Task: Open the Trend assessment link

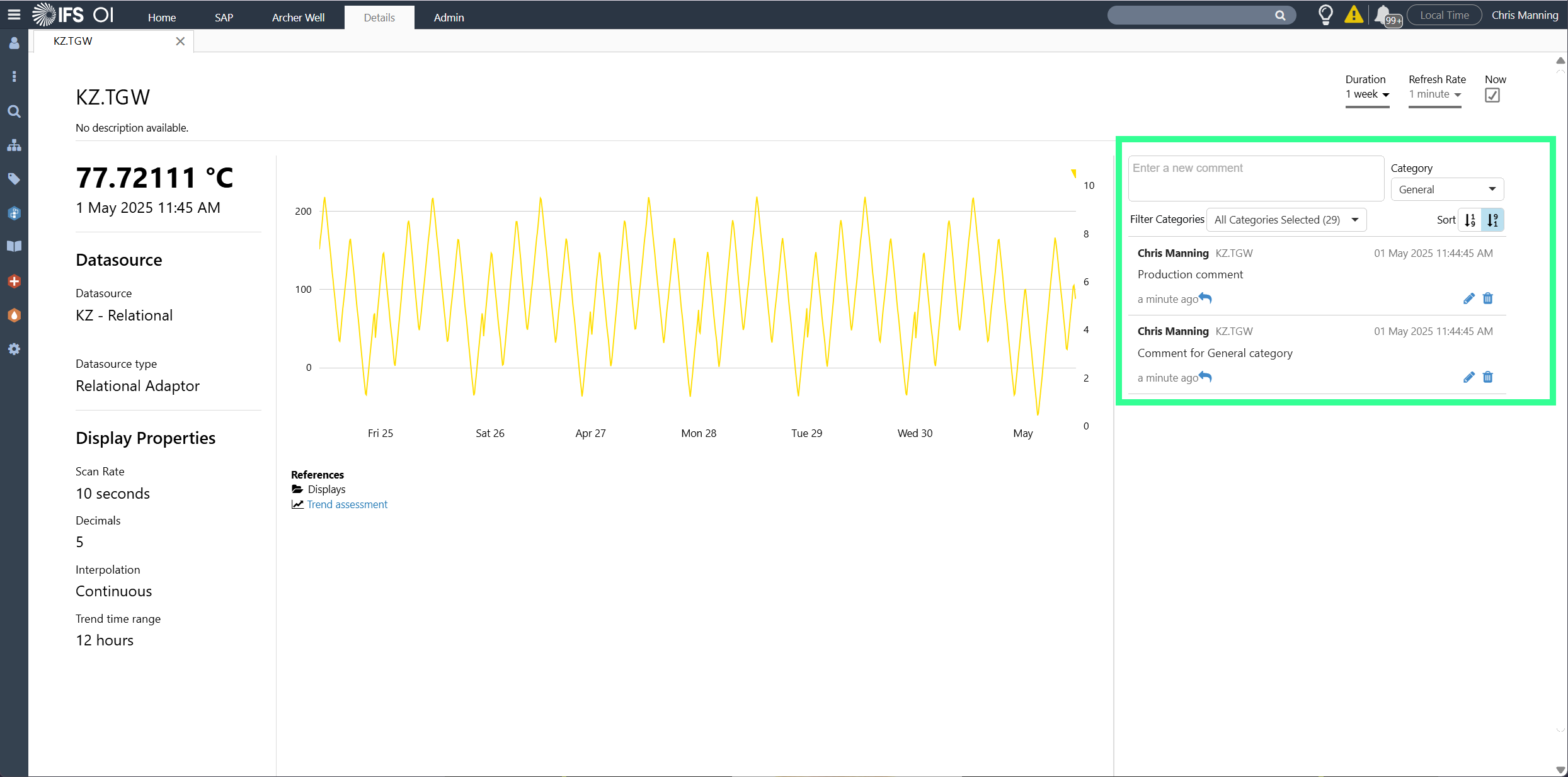Action: [347, 504]
